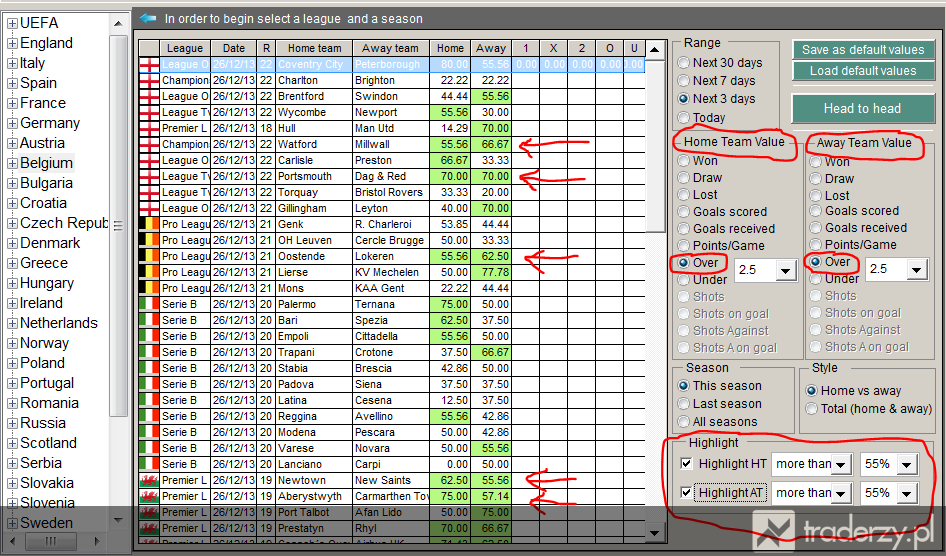Click Wales flag icon in Newtown row
Screen dimensions: 946x556
tap(149, 481)
